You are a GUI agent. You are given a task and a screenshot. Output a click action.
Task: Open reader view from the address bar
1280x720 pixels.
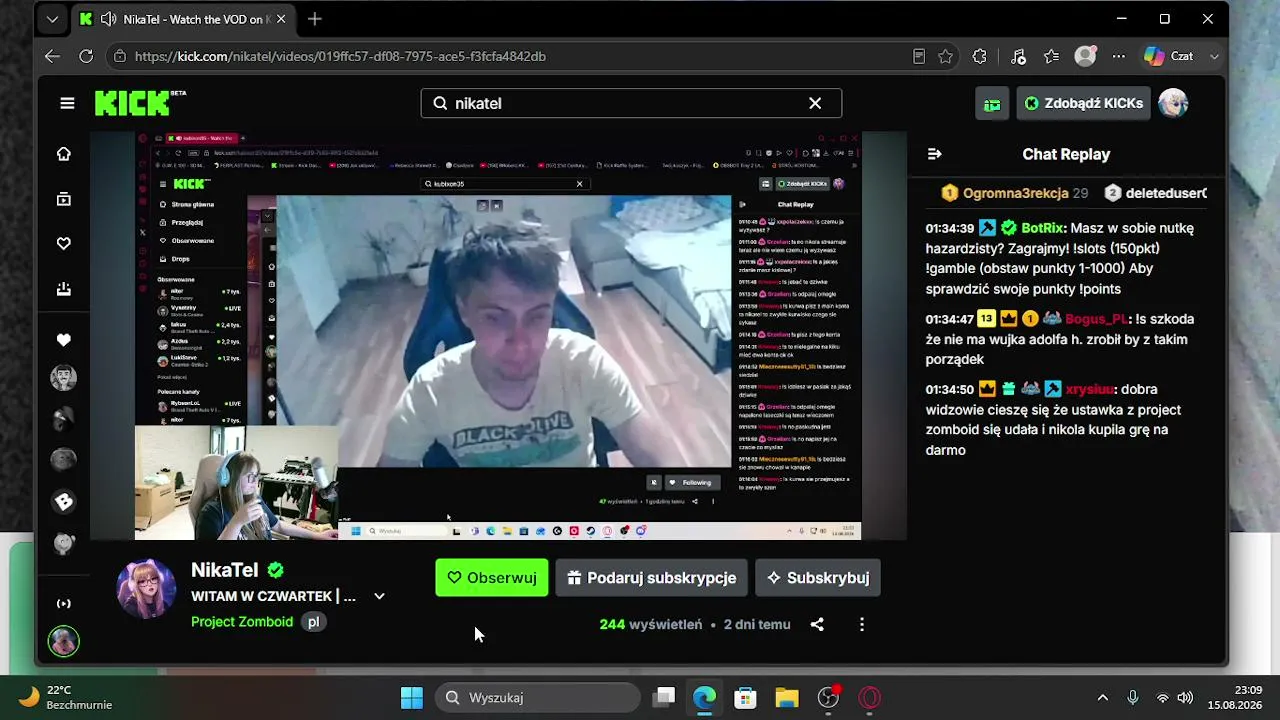[x=919, y=56]
